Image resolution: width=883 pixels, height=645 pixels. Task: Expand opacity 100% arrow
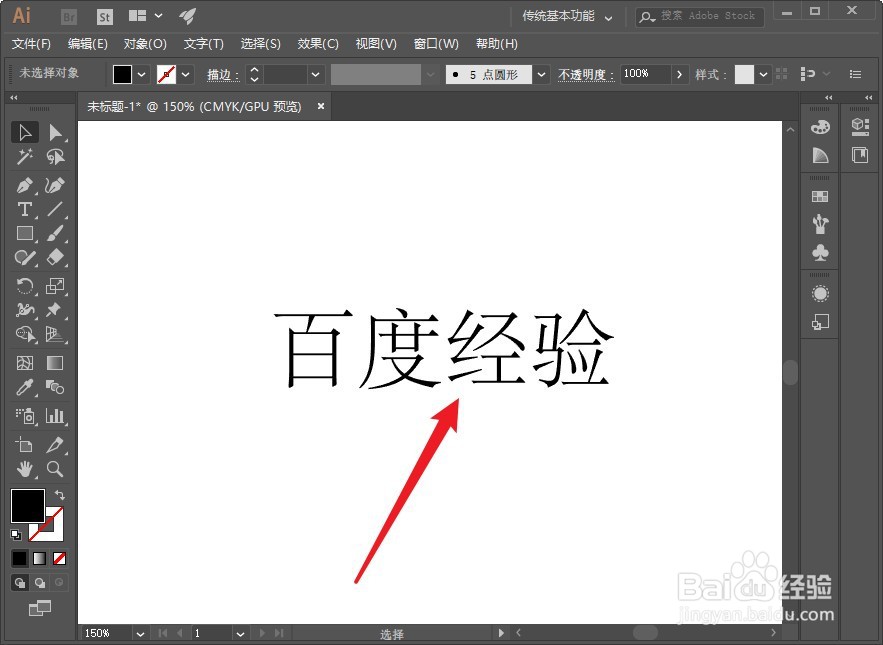pos(680,74)
